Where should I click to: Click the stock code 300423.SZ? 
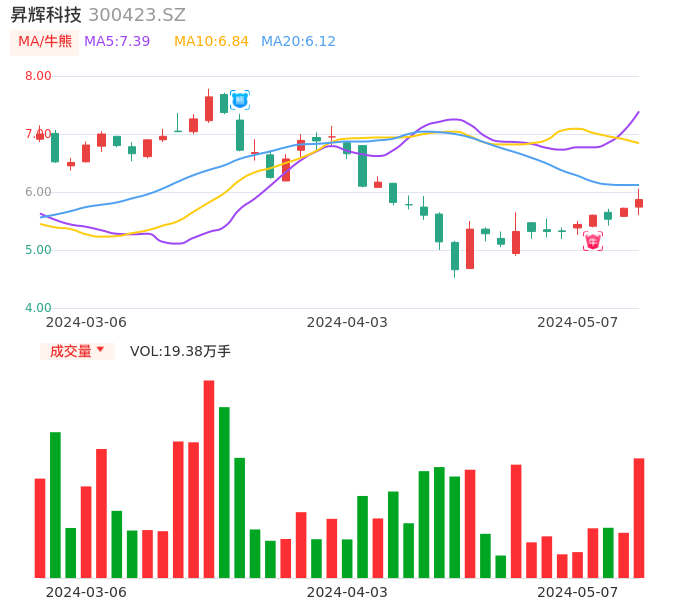(x=137, y=15)
